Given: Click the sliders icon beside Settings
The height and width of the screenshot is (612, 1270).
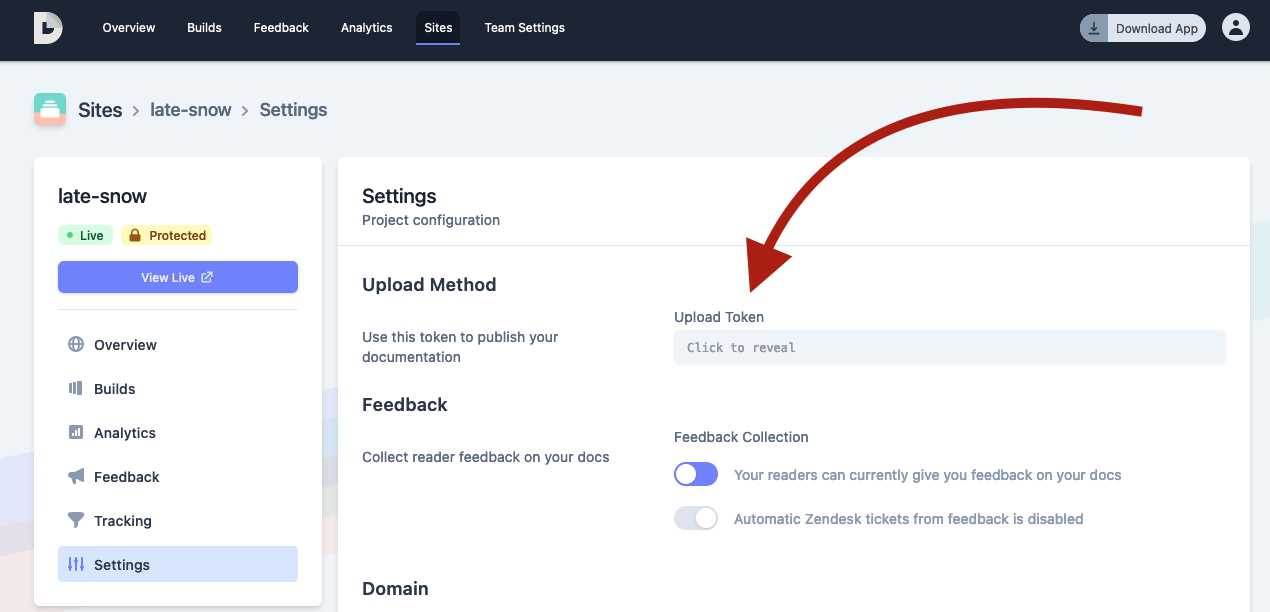Looking at the screenshot, I should click(x=76, y=564).
